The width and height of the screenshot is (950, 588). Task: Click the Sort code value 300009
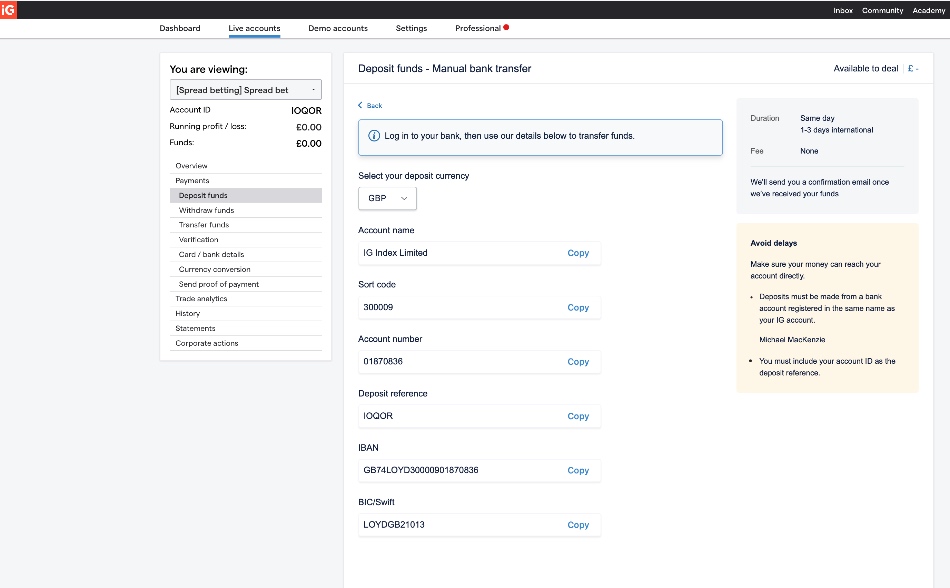tap(378, 307)
